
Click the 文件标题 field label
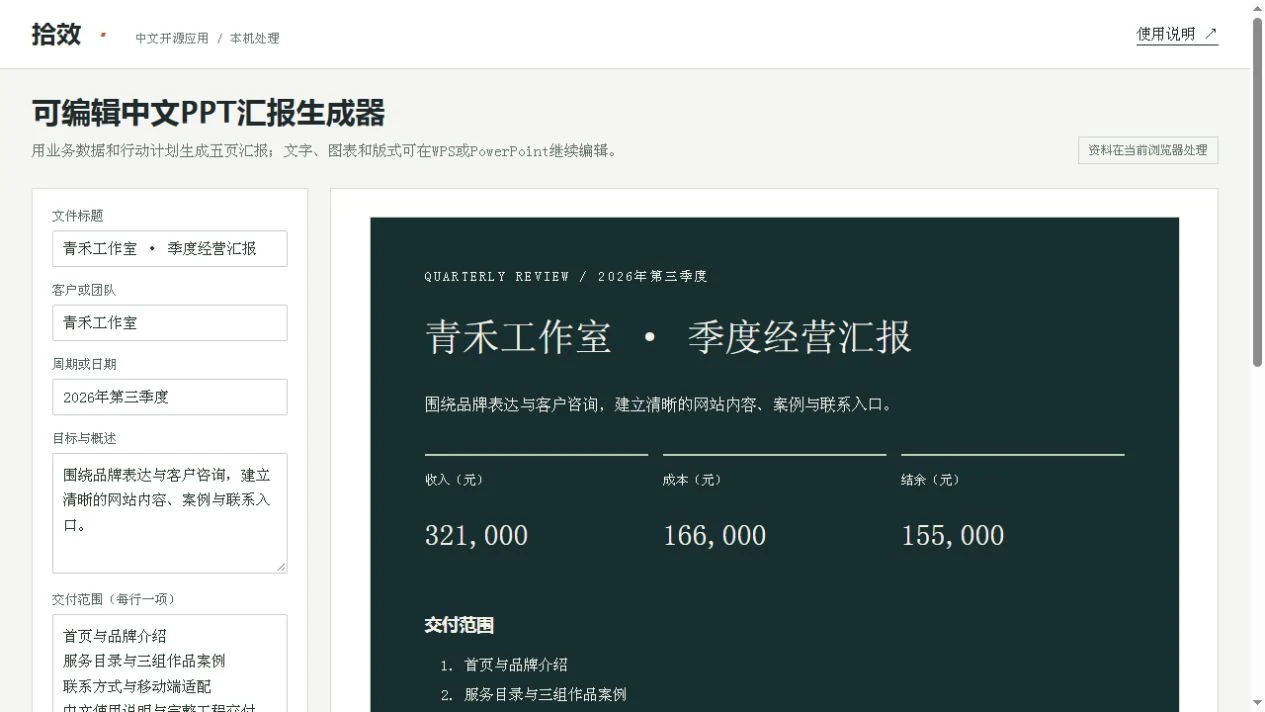point(78,216)
